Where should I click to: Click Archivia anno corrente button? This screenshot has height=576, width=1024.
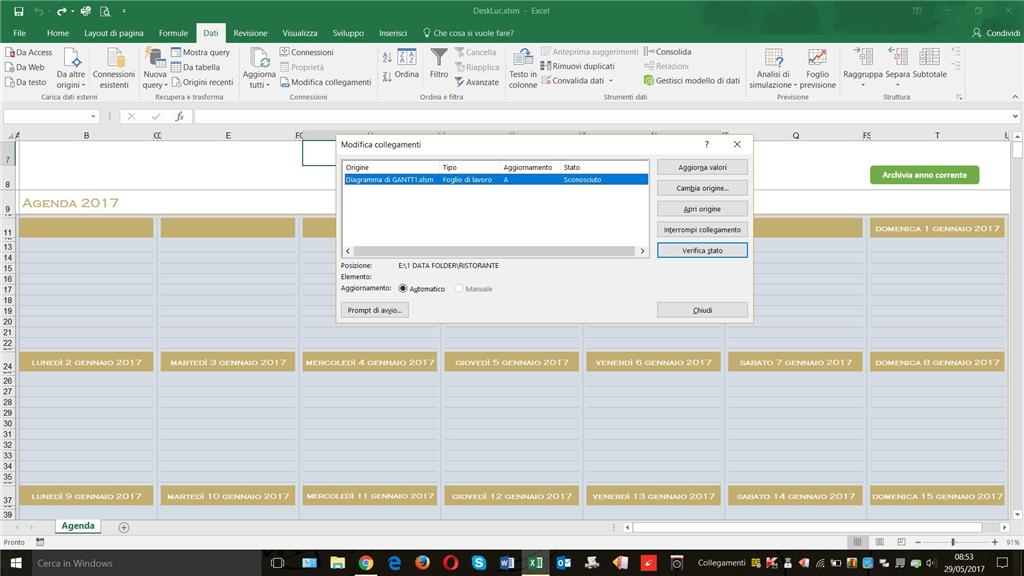pos(924,175)
